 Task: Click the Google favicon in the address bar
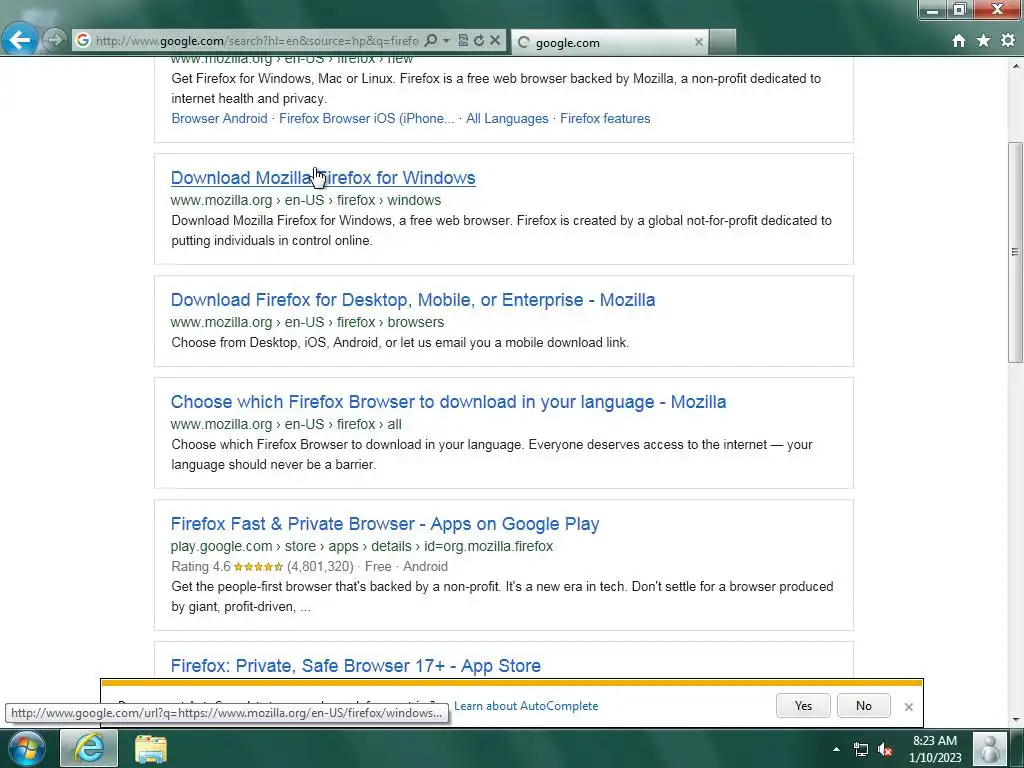[83, 40]
